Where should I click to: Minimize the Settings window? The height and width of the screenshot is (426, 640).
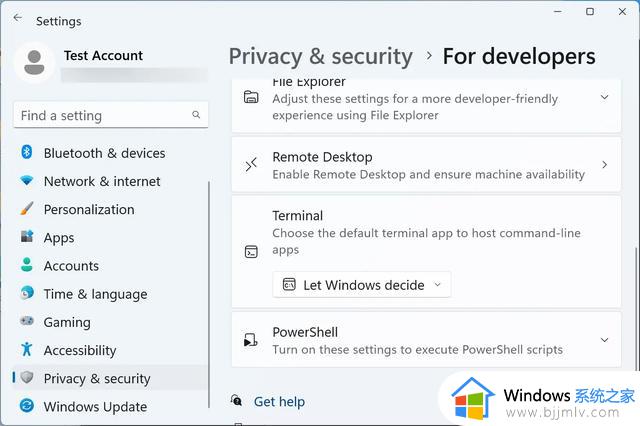click(558, 11)
